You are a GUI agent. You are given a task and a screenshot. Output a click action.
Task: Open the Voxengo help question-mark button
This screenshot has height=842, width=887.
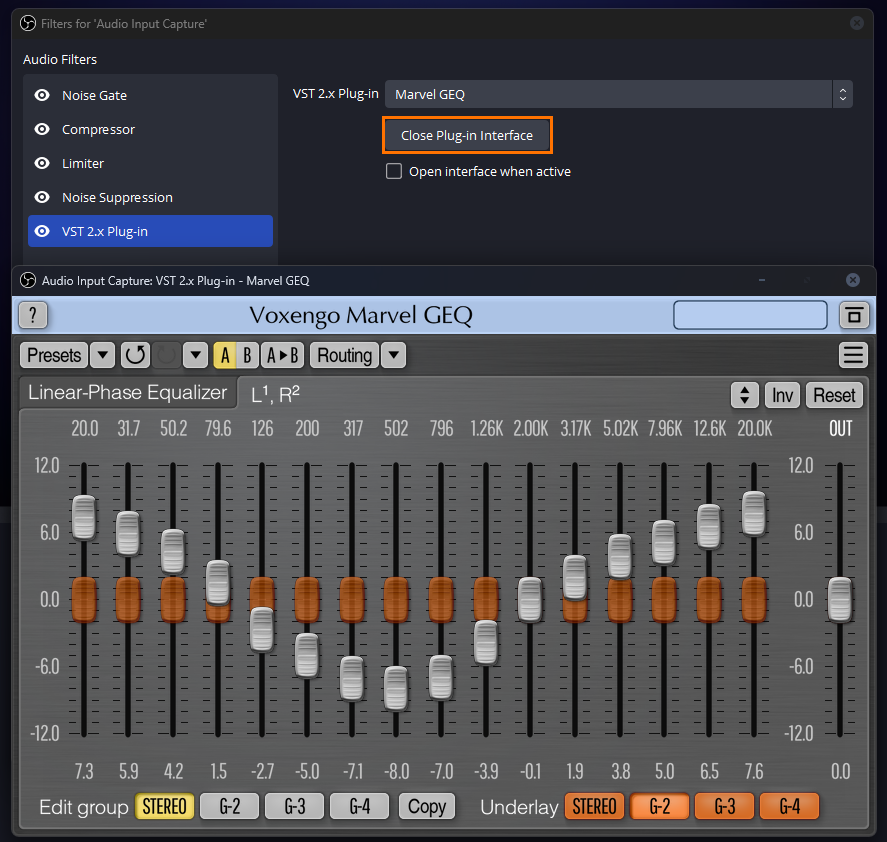coord(33,315)
